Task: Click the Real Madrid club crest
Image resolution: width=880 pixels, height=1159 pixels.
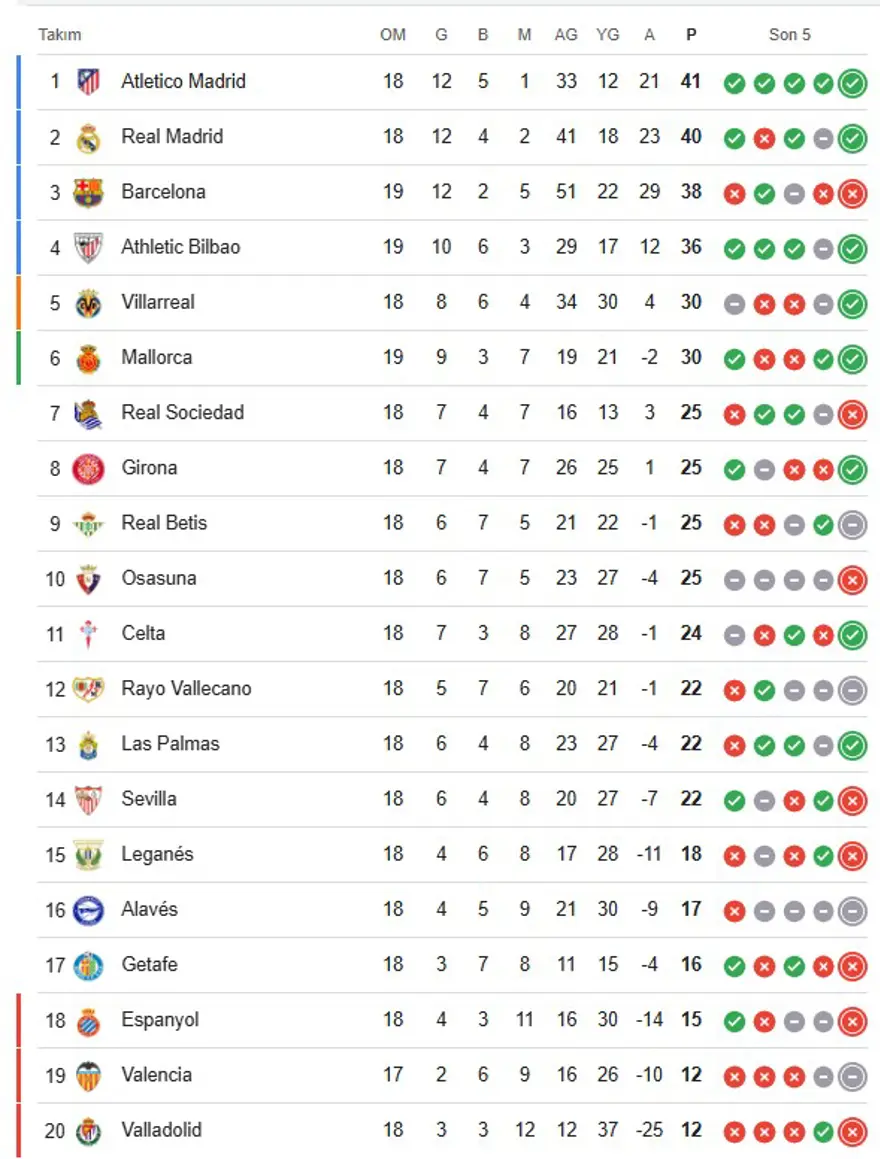Action: (88, 137)
